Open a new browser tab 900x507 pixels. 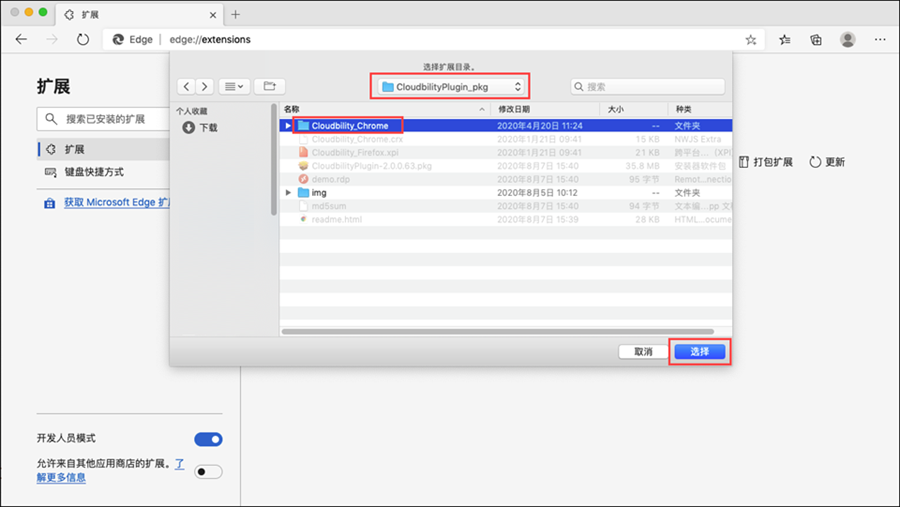235,14
